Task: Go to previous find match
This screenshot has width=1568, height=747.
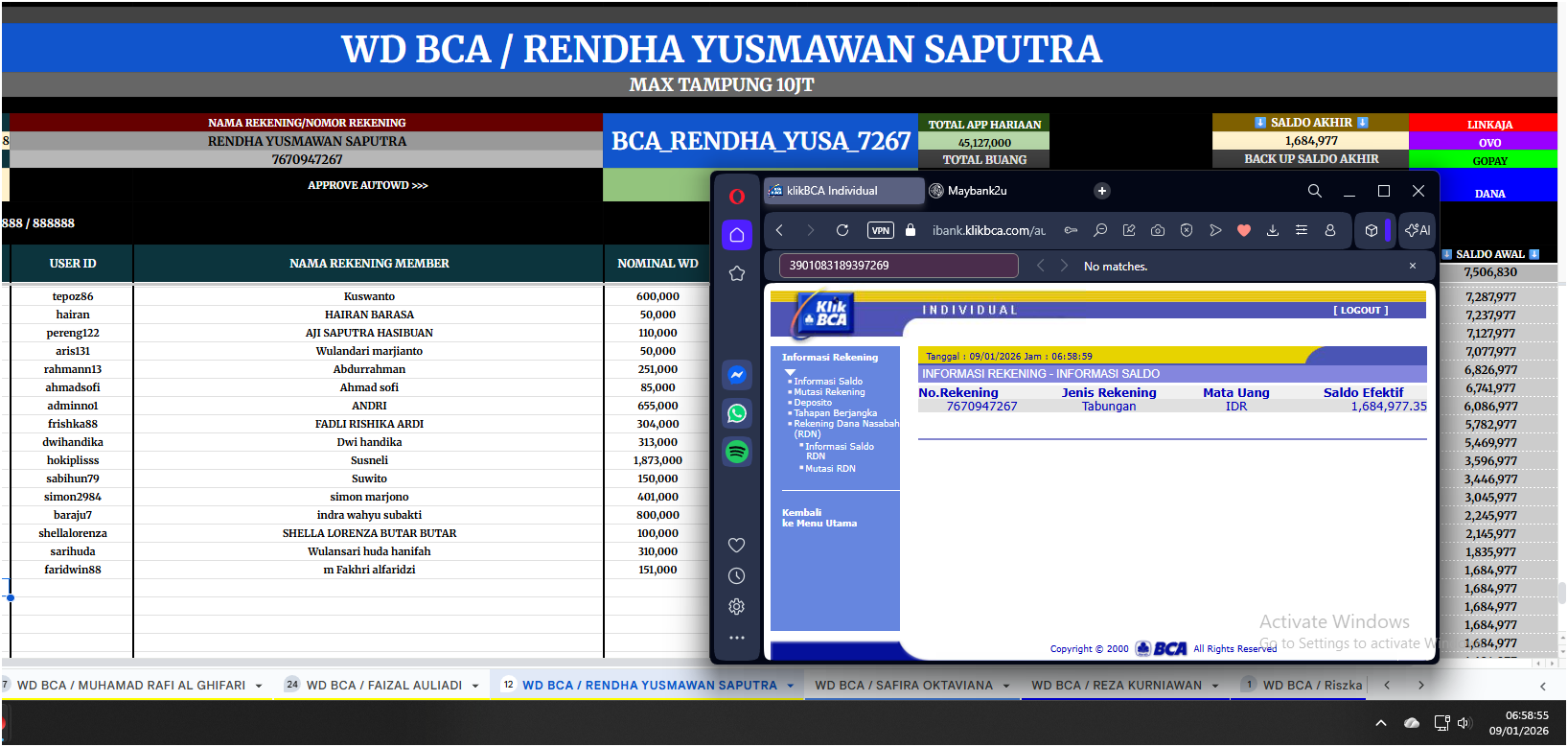Action: coord(1041,266)
